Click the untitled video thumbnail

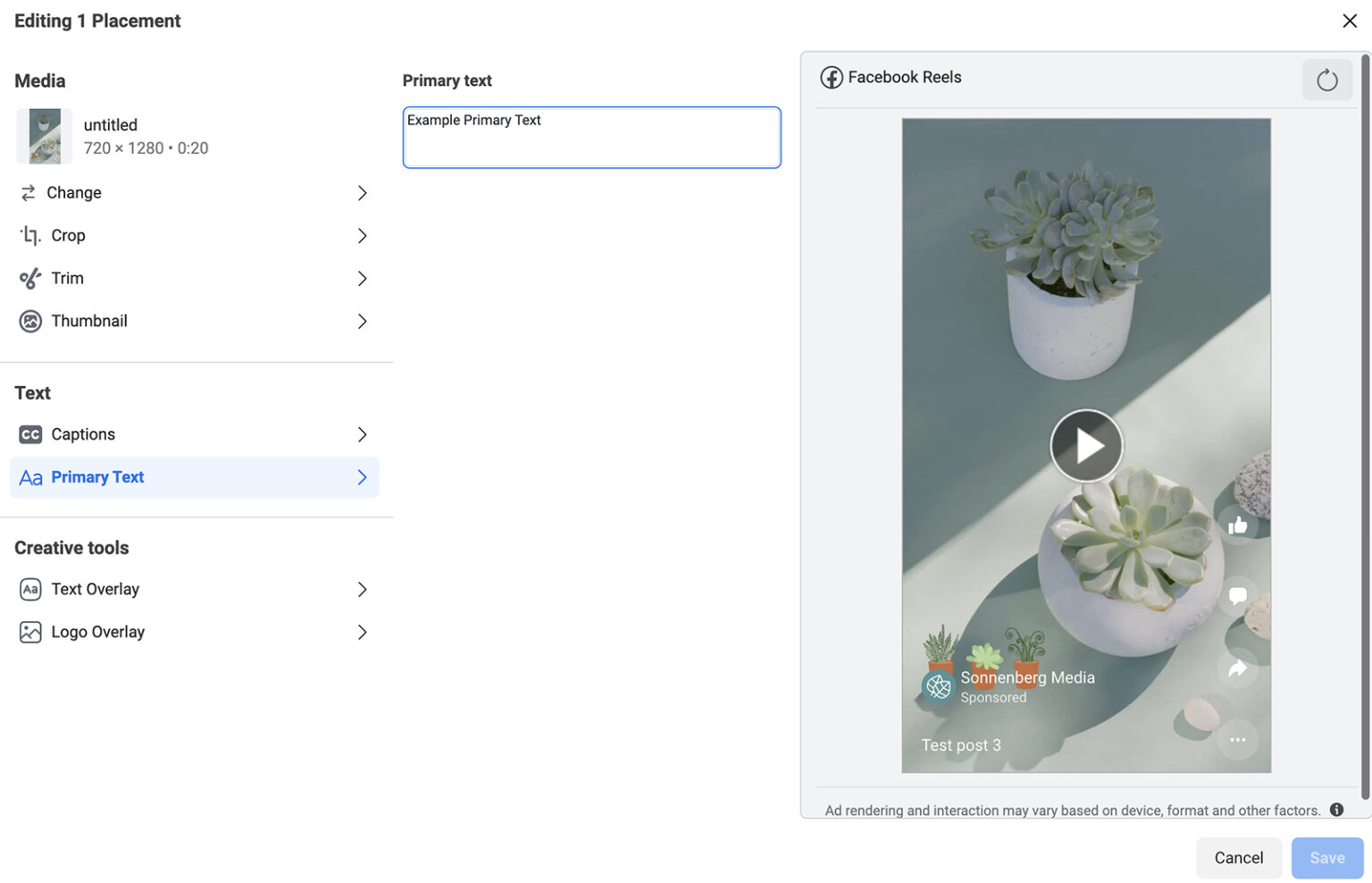tap(44, 136)
